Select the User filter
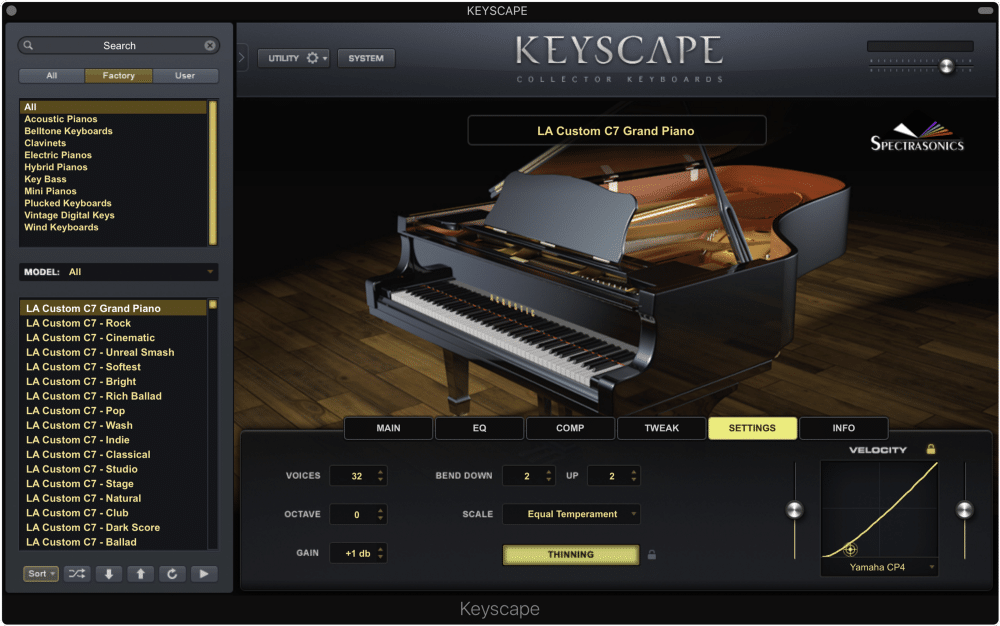1000x626 pixels. tap(185, 75)
